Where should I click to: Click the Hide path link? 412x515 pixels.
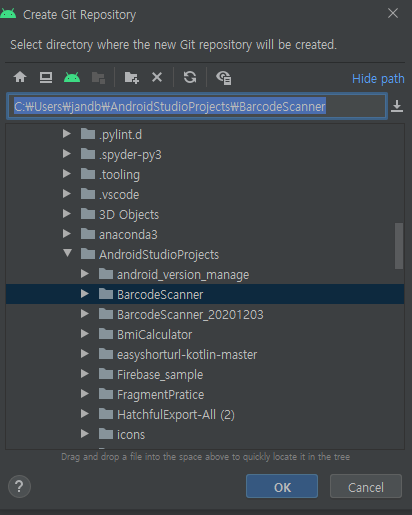(x=378, y=79)
